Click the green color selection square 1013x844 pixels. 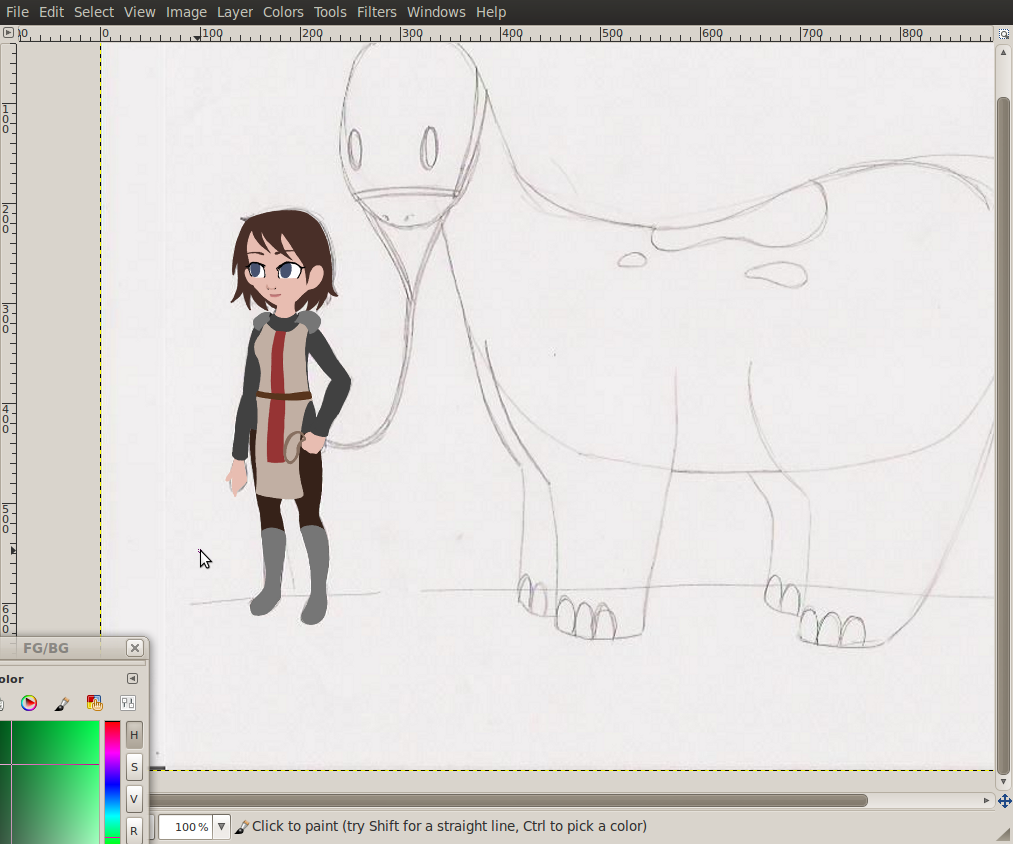point(50,780)
